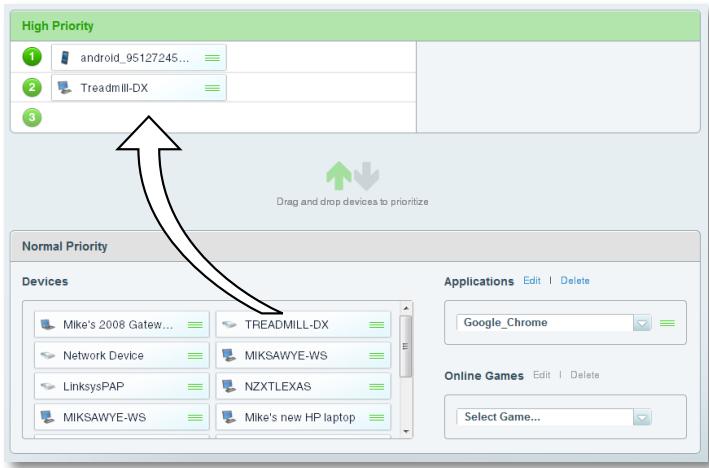The width and height of the screenshot is (709, 468).
Task: Click the LinksysPAP device icon
Action: point(47,386)
